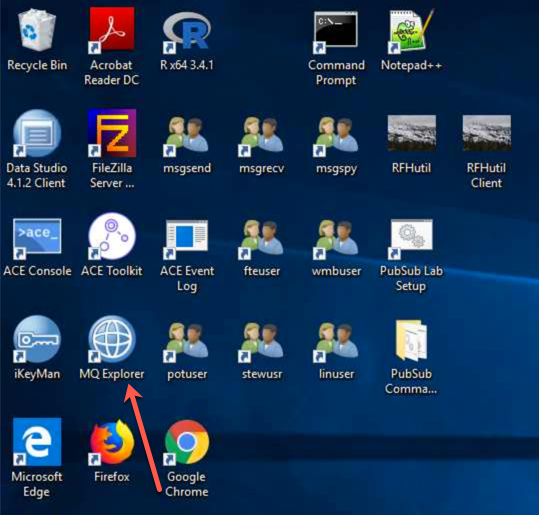Click the msgspy desktop shortcut
The image size is (539, 515).
coord(336,136)
